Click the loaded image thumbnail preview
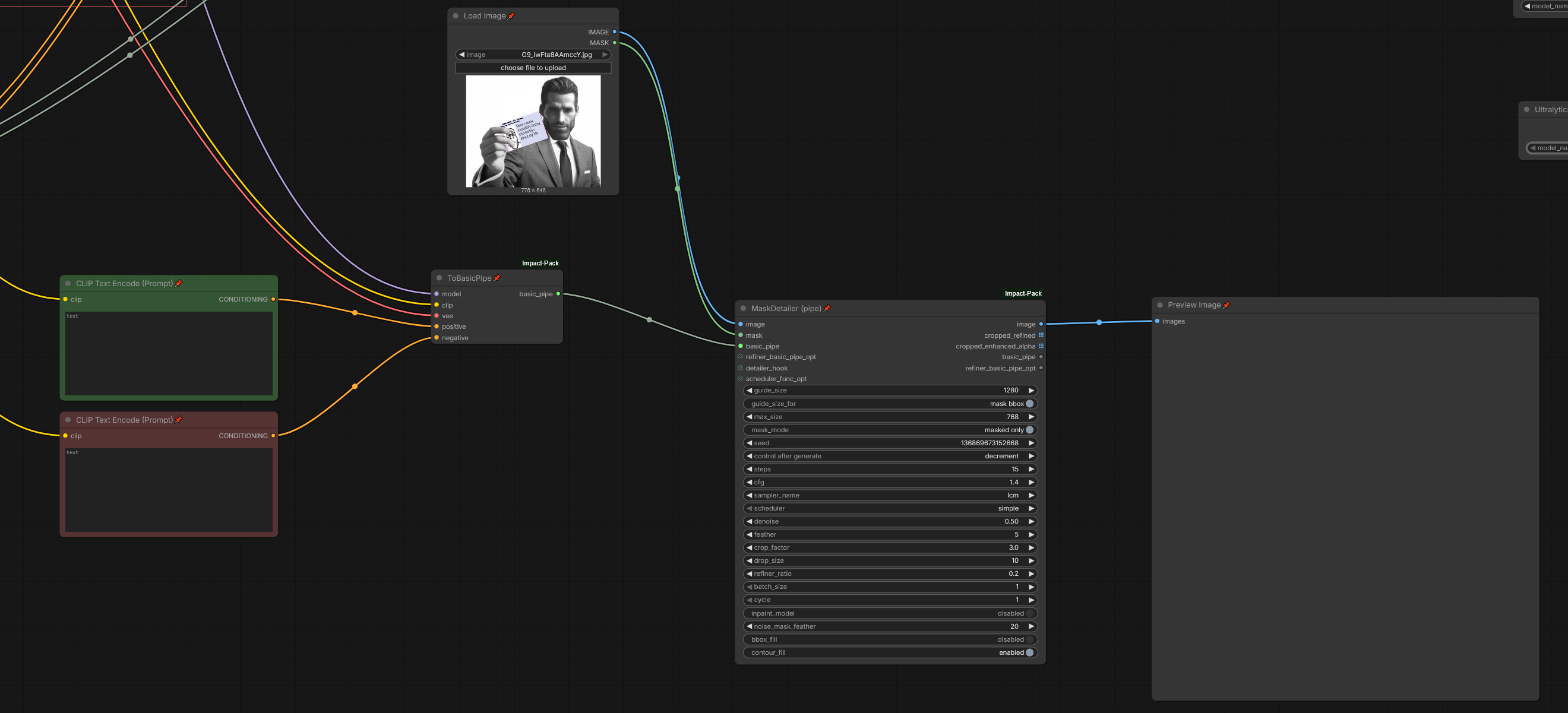 pos(533,131)
